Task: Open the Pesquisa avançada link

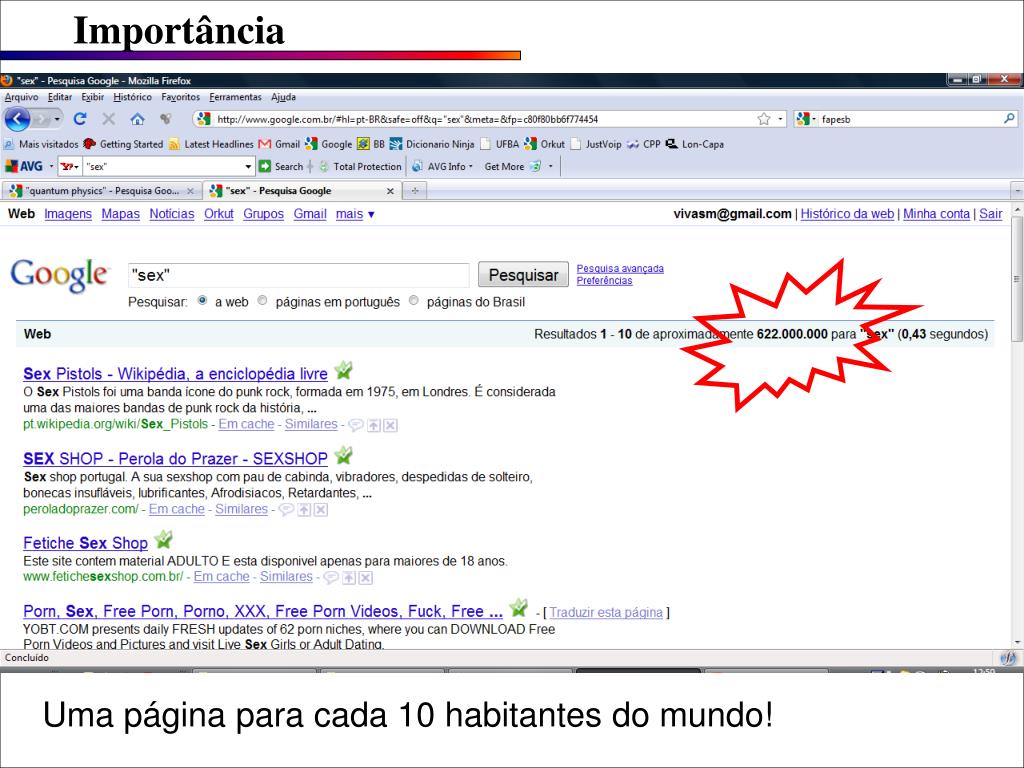Action: (x=620, y=268)
